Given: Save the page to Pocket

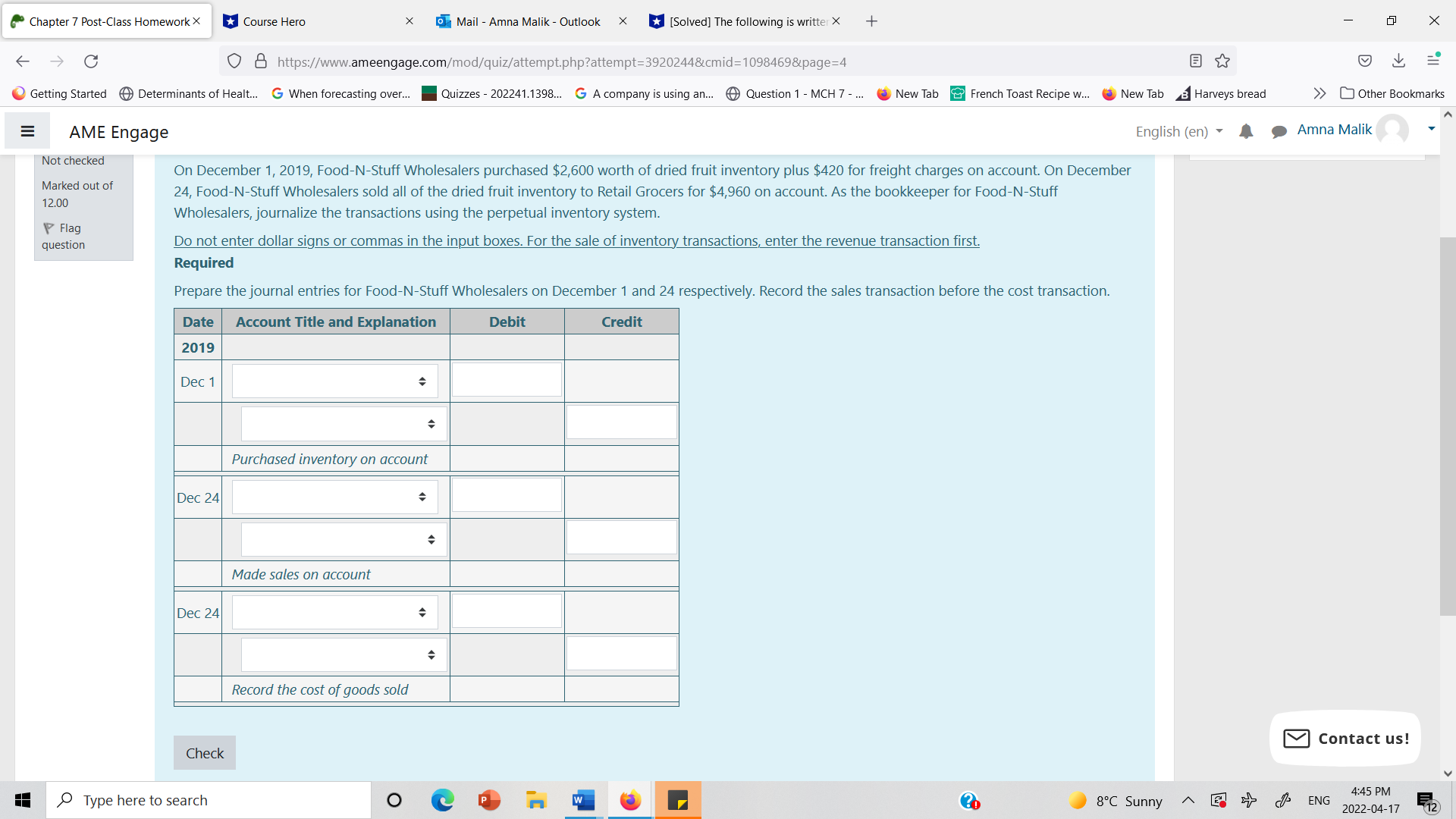Looking at the screenshot, I should click(x=1365, y=61).
